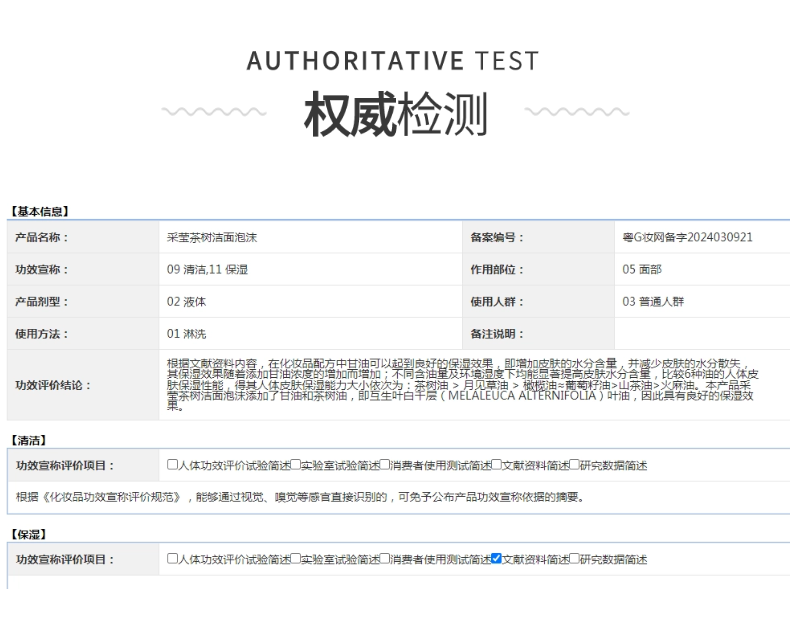Check 研究数据简述 in the 清洁 section
790x632 pixels.
[x=574, y=464]
